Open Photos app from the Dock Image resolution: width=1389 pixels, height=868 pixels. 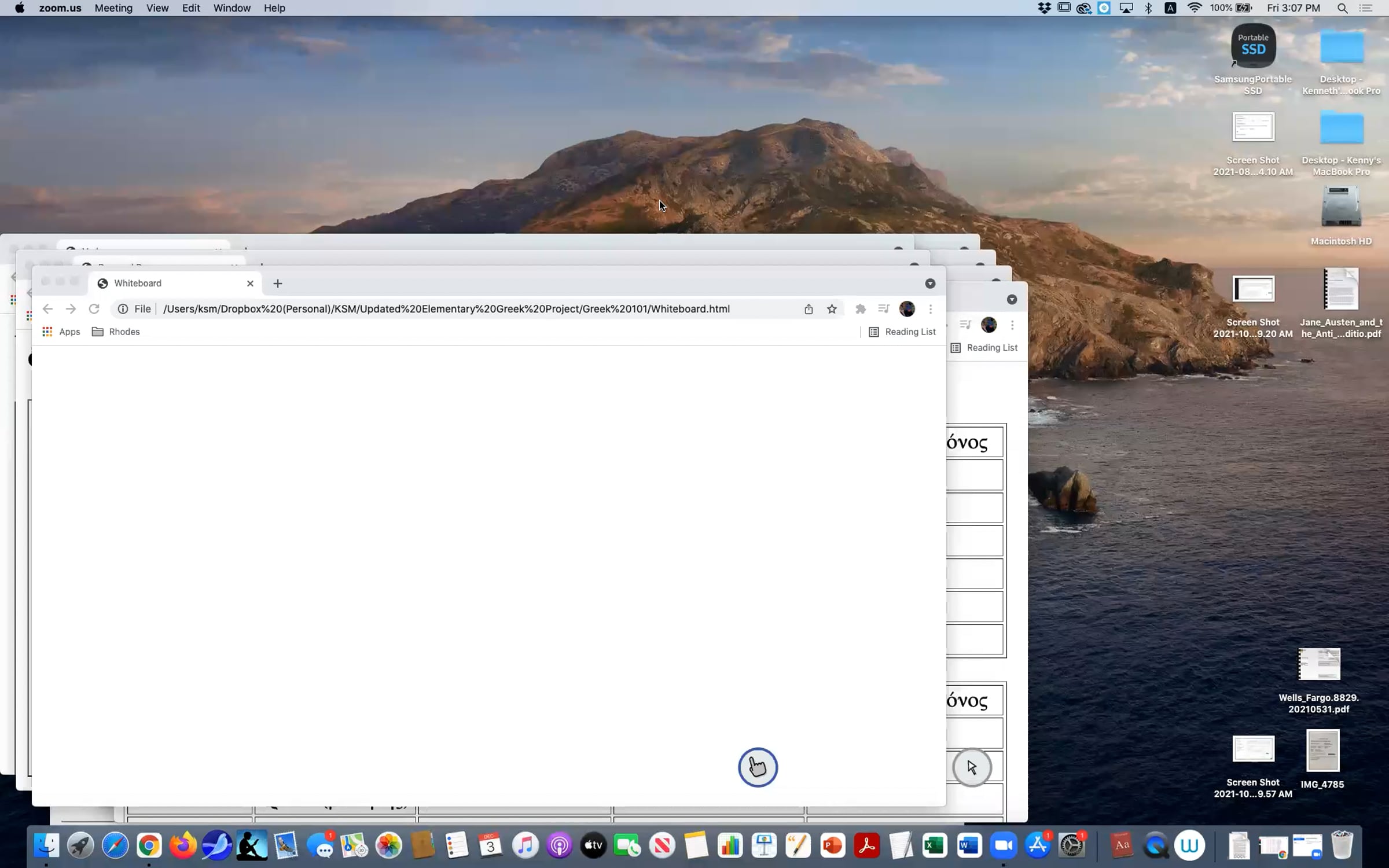tap(389, 845)
